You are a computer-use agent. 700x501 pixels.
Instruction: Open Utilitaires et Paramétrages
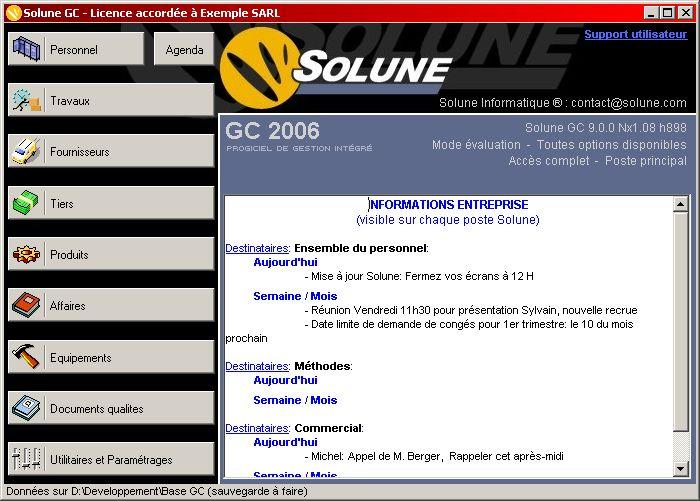[111, 459]
